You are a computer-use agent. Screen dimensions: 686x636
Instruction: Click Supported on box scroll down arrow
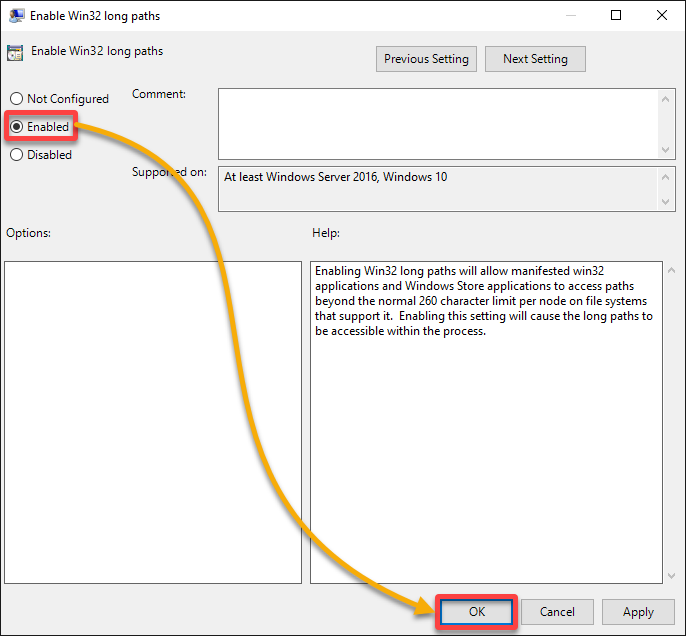click(665, 202)
